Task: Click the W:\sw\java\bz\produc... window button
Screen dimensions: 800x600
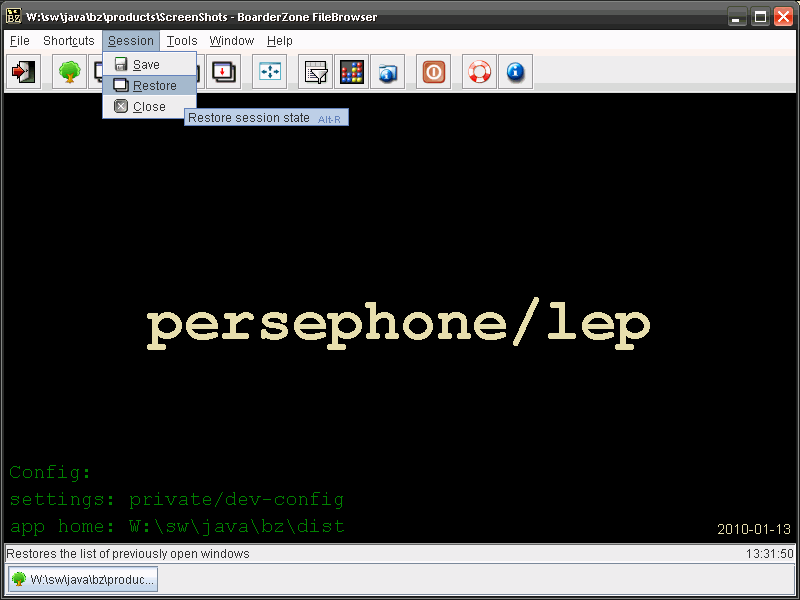Action: coord(83,580)
